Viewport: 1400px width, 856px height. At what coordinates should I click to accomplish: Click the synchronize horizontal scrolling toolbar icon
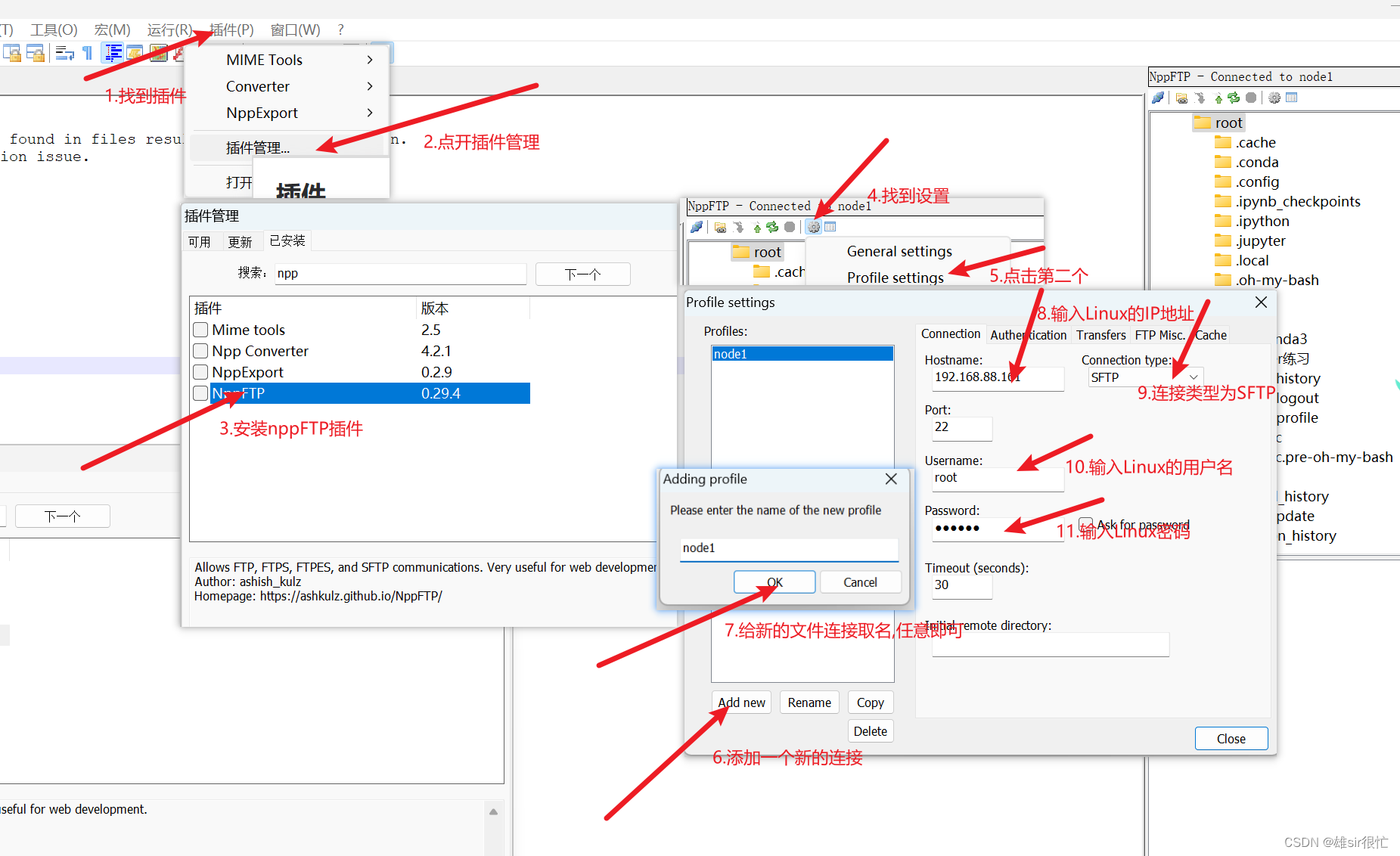(36, 53)
